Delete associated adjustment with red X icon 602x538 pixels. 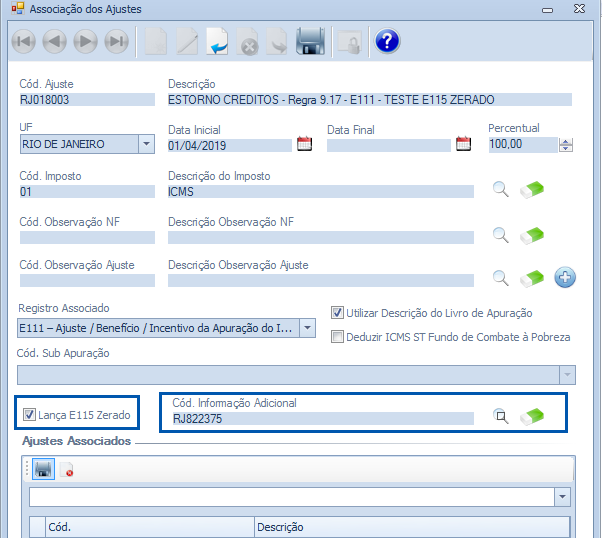[67, 469]
